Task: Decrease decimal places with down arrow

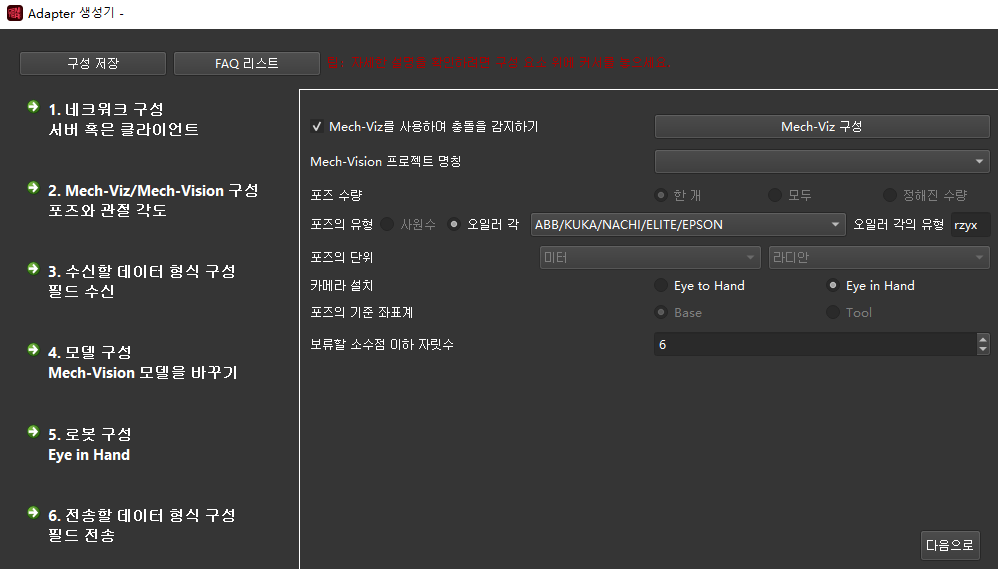Action: [x=983, y=349]
